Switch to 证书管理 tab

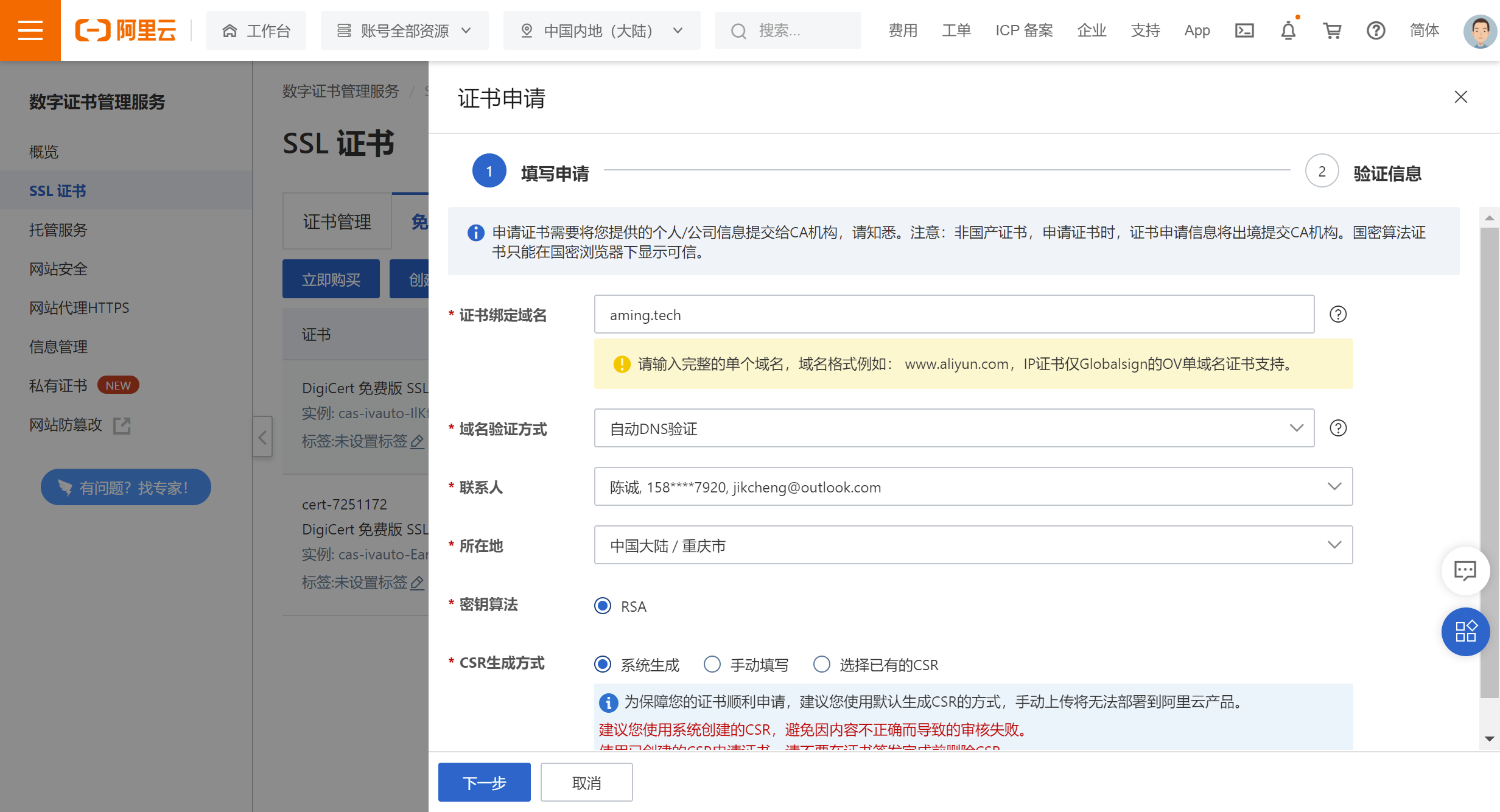[337, 222]
